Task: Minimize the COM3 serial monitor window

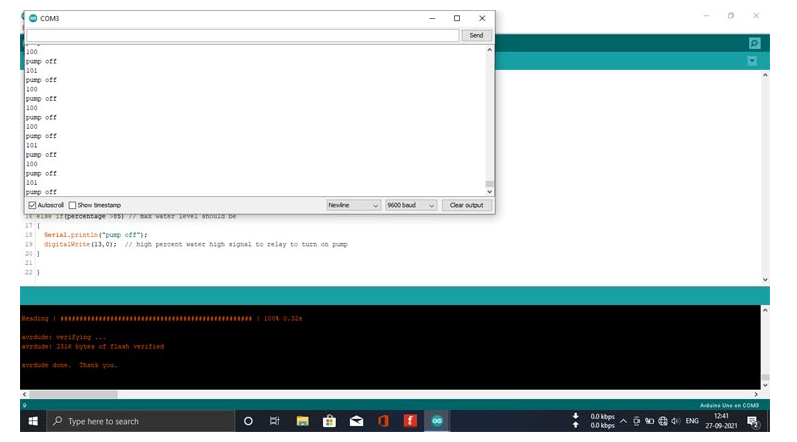Action: coord(432,18)
